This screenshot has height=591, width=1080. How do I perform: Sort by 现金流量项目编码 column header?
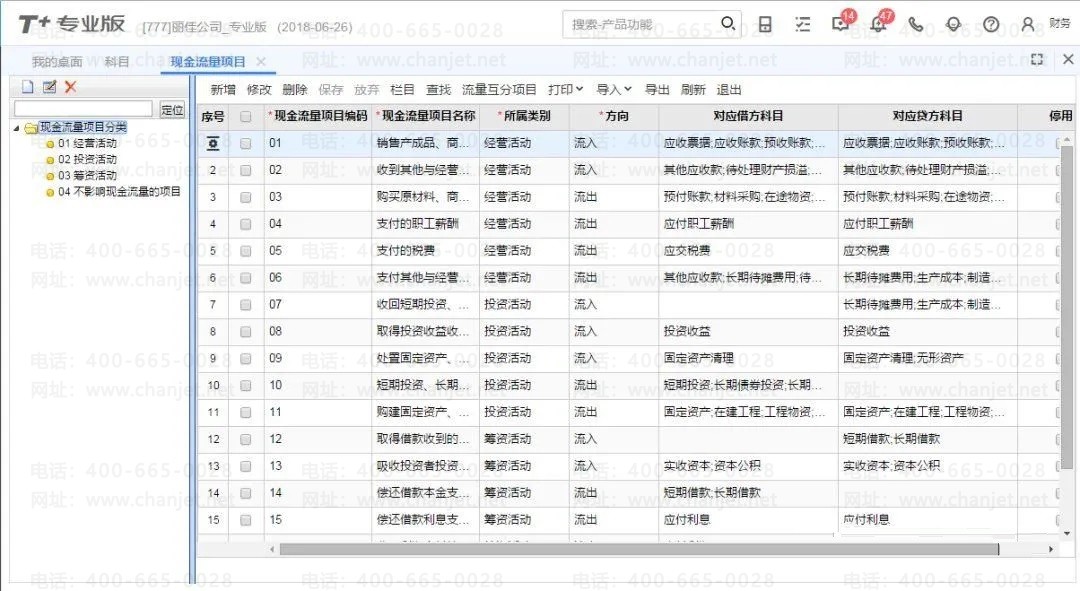(x=318, y=116)
